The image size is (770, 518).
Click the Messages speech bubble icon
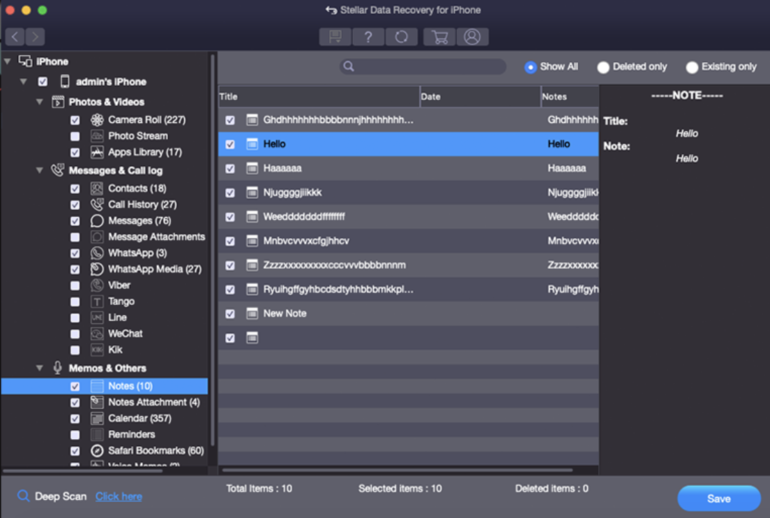click(97, 220)
